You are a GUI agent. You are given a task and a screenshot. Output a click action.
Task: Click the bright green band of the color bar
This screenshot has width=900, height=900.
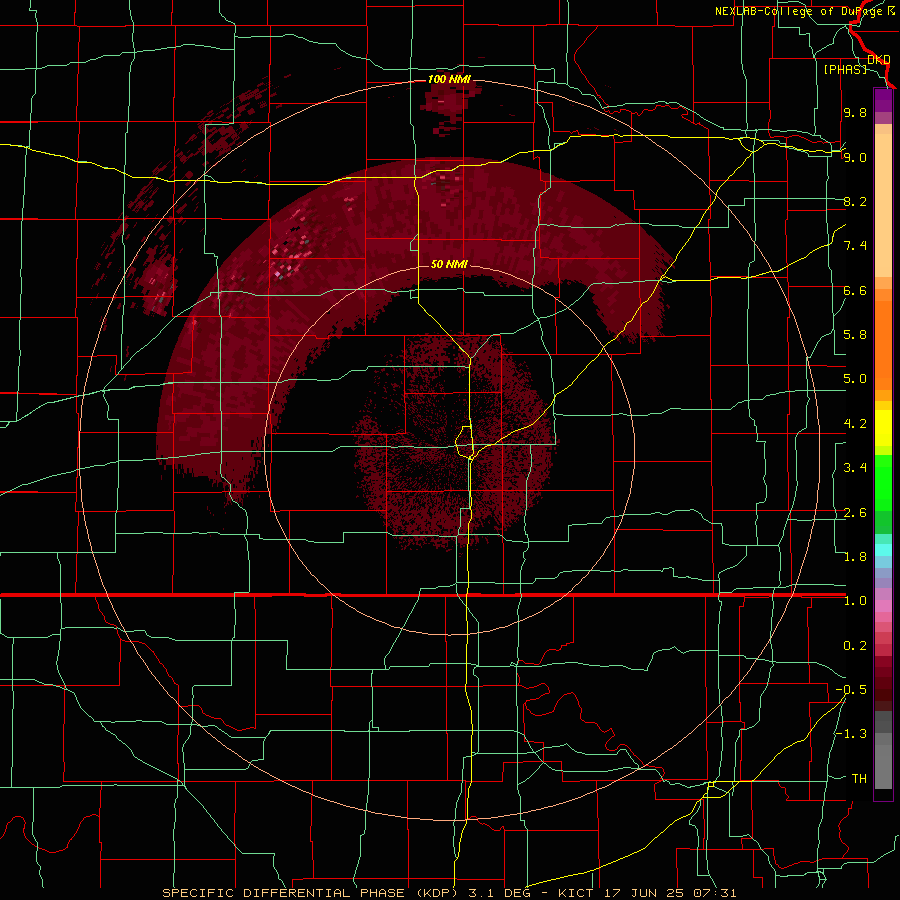pyautogui.click(x=883, y=485)
